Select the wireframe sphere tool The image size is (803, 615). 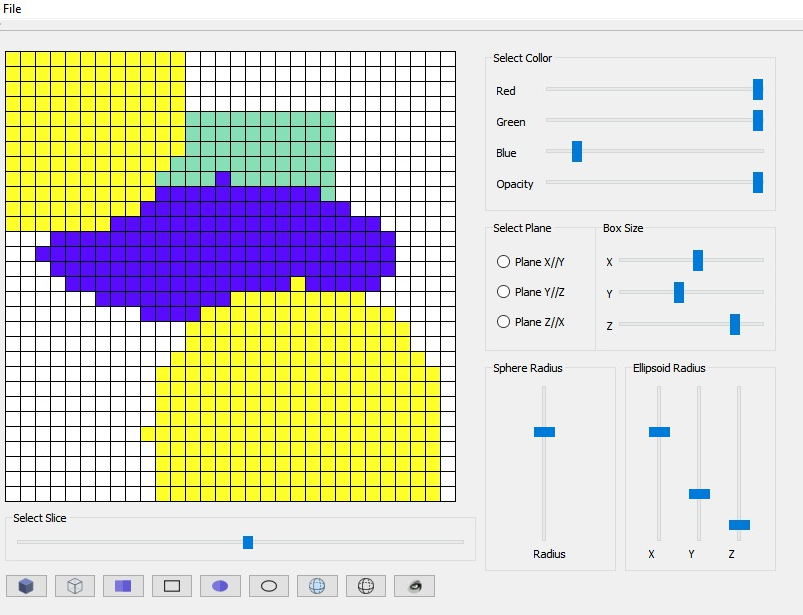click(365, 586)
